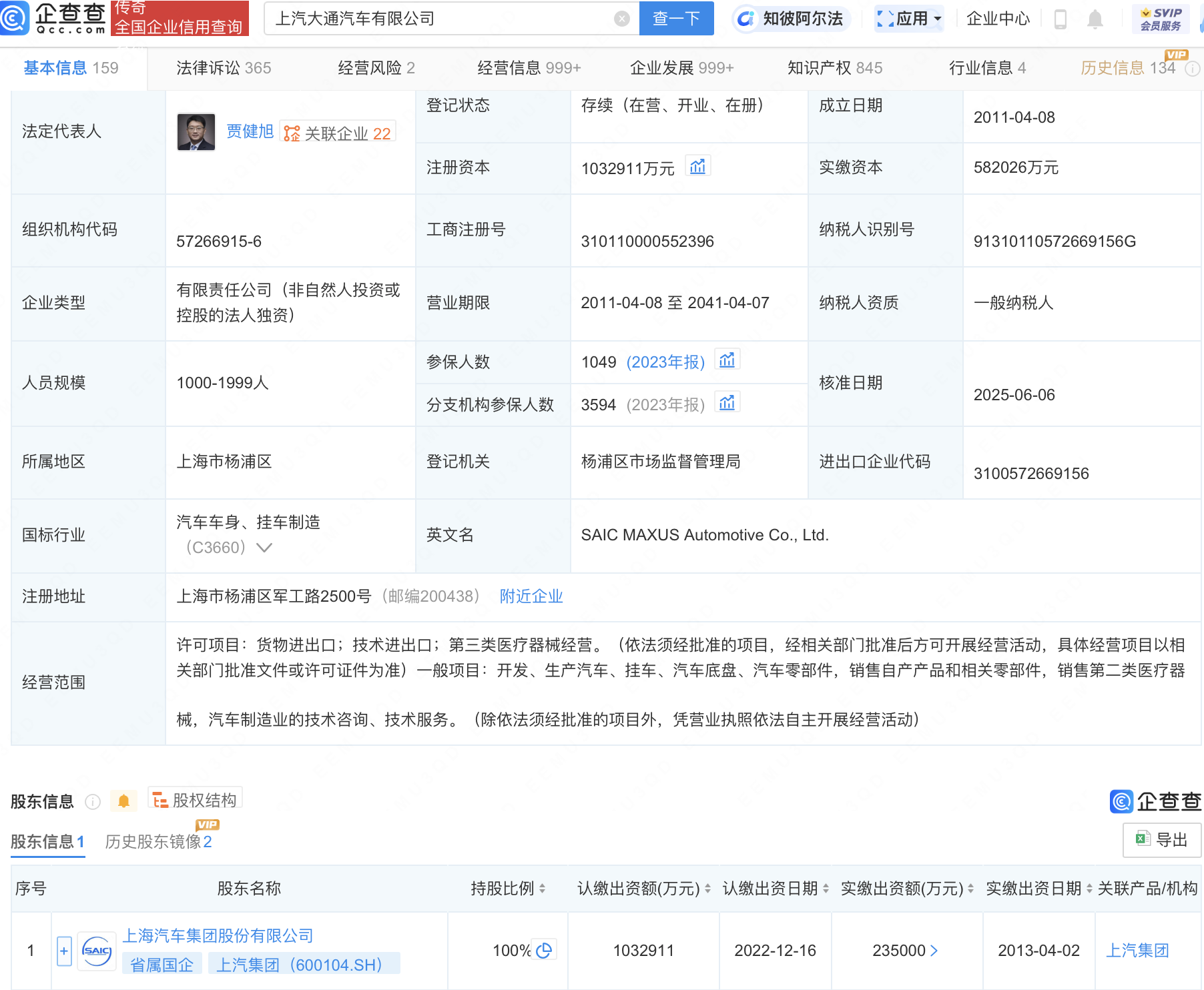Viewport: 1204px width, 990px height.
Task: Select taxpayer ID 91310110572669156G text
Action: point(1055,241)
